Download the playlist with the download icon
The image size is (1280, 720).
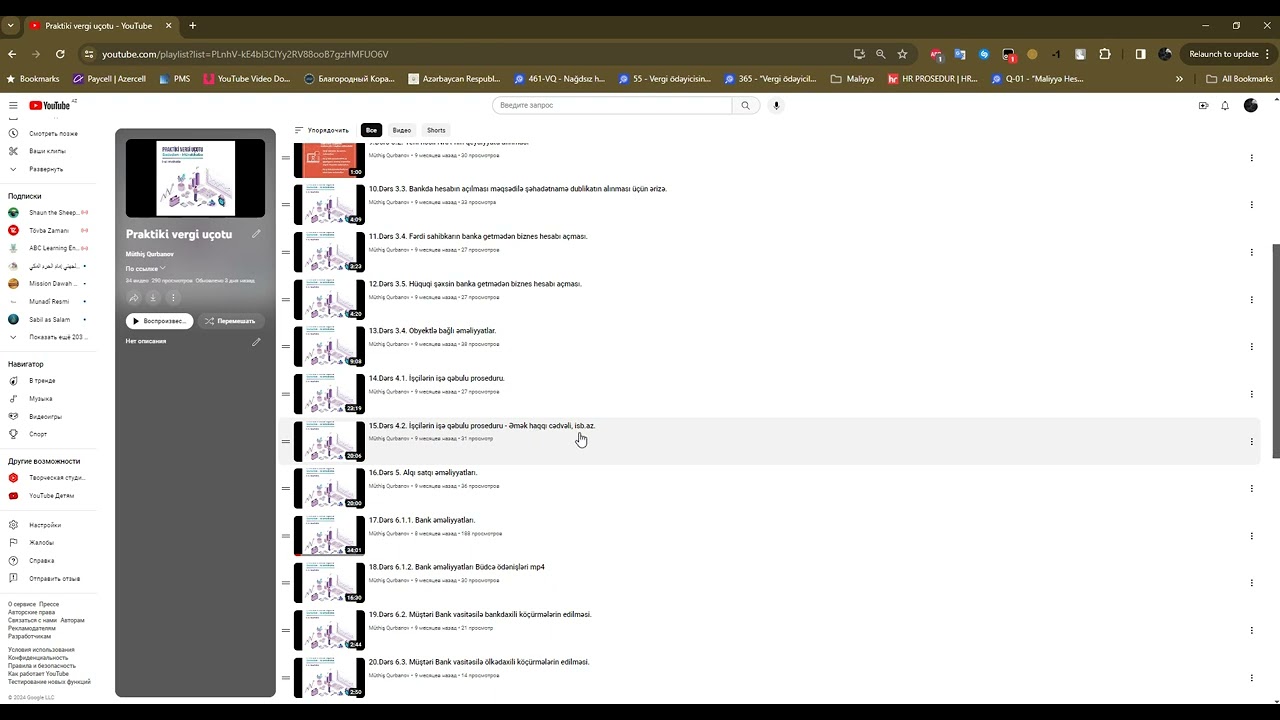(153, 297)
